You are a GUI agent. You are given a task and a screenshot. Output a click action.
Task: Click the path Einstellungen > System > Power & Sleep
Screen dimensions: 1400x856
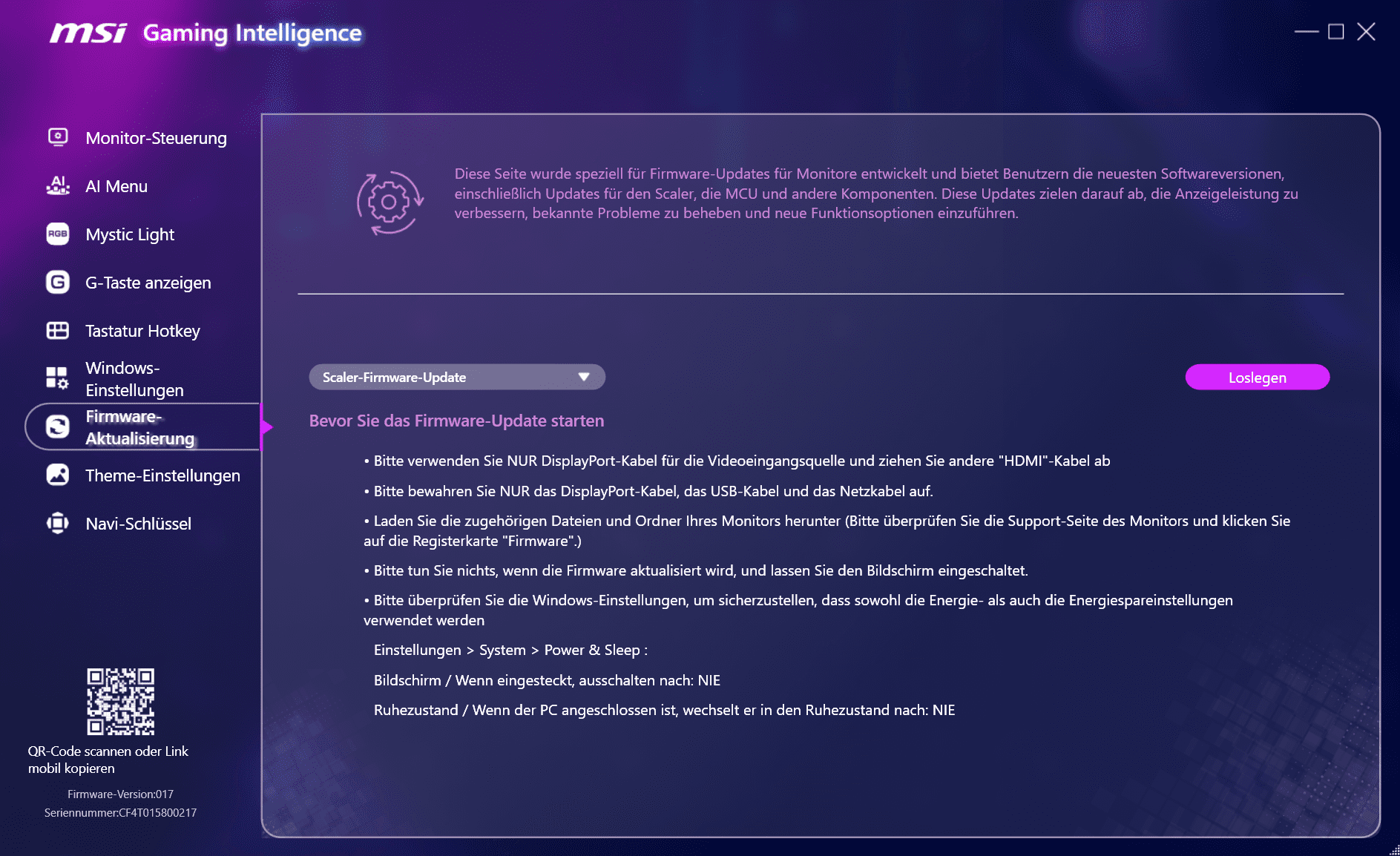tap(510, 650)
